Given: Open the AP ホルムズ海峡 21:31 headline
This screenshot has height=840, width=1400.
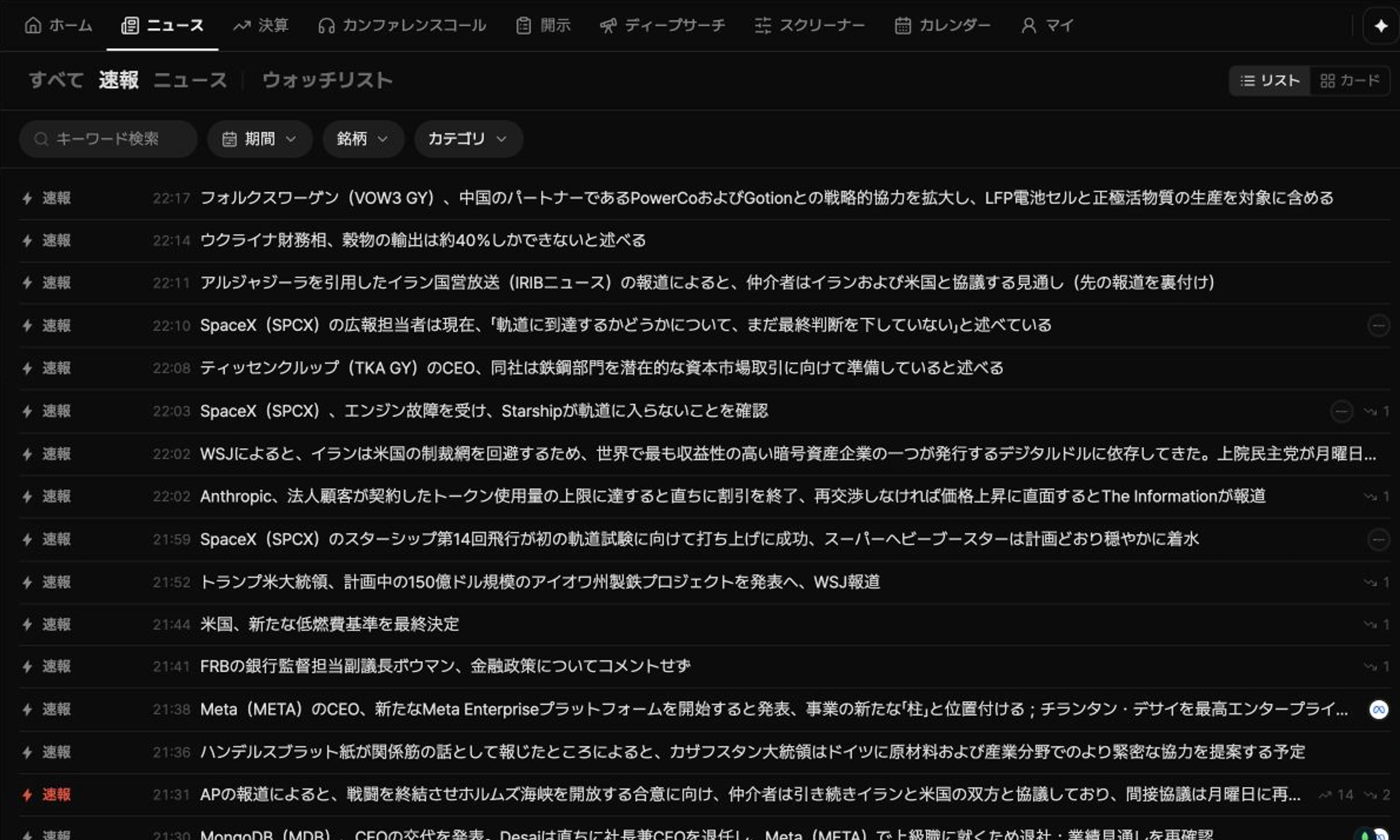Looking at the screenshot, I should (750, 795).
